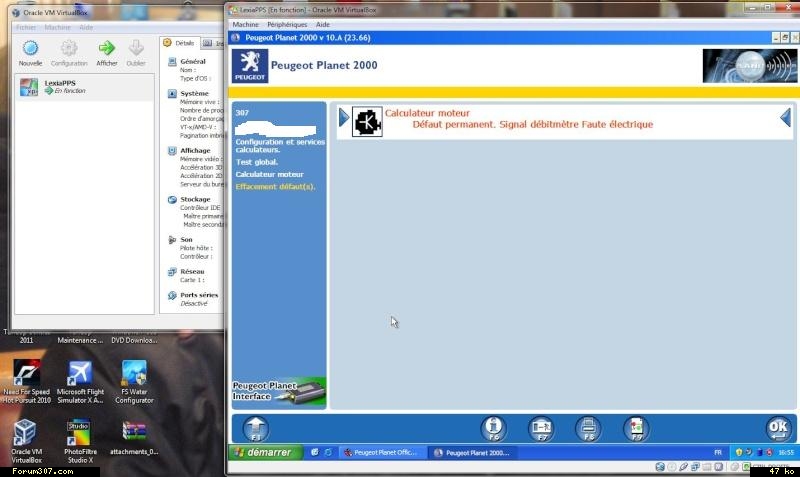Open the Aide menu of the VM window
Screen dimensions: 800x477
tap(323, 23)
